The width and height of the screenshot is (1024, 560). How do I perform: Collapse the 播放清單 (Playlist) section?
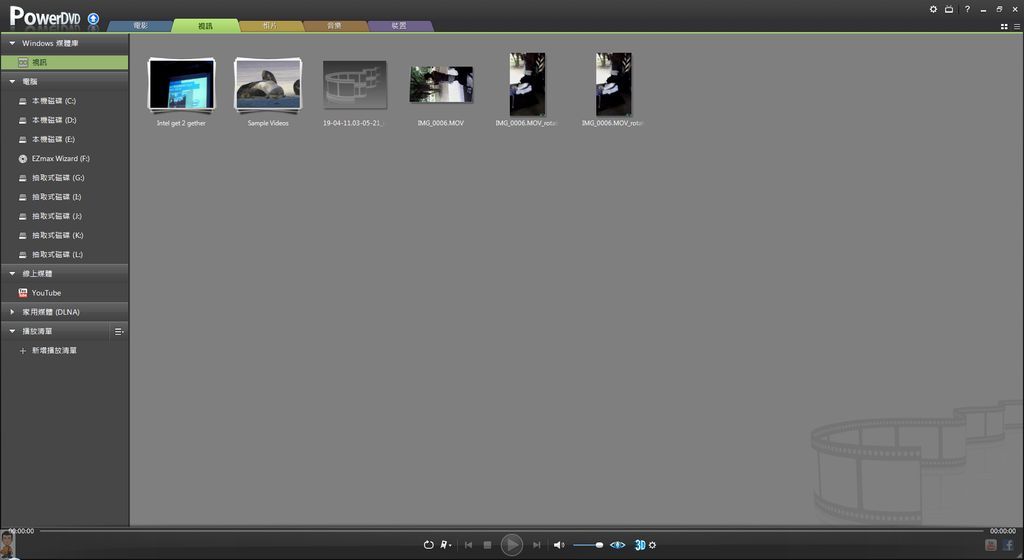12,331
